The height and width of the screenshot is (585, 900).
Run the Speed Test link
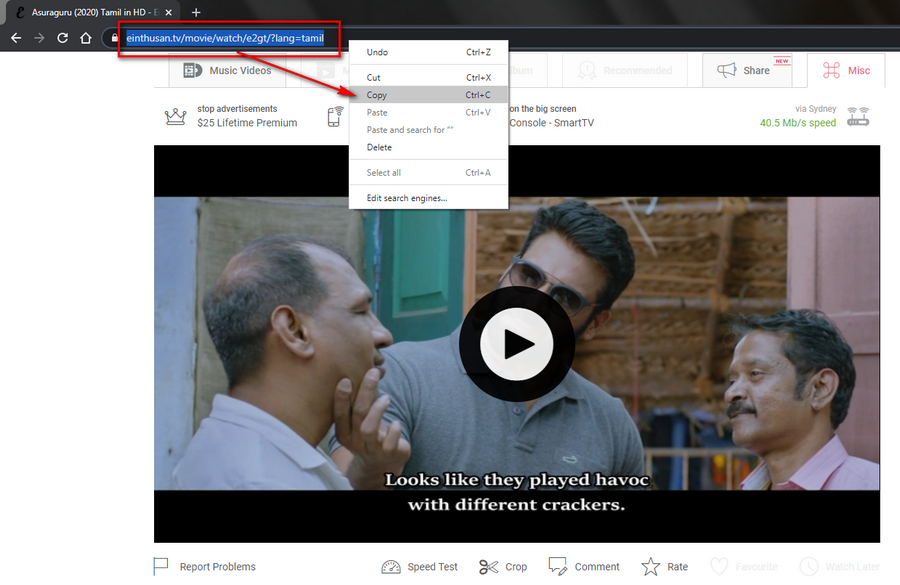point(432,567)
